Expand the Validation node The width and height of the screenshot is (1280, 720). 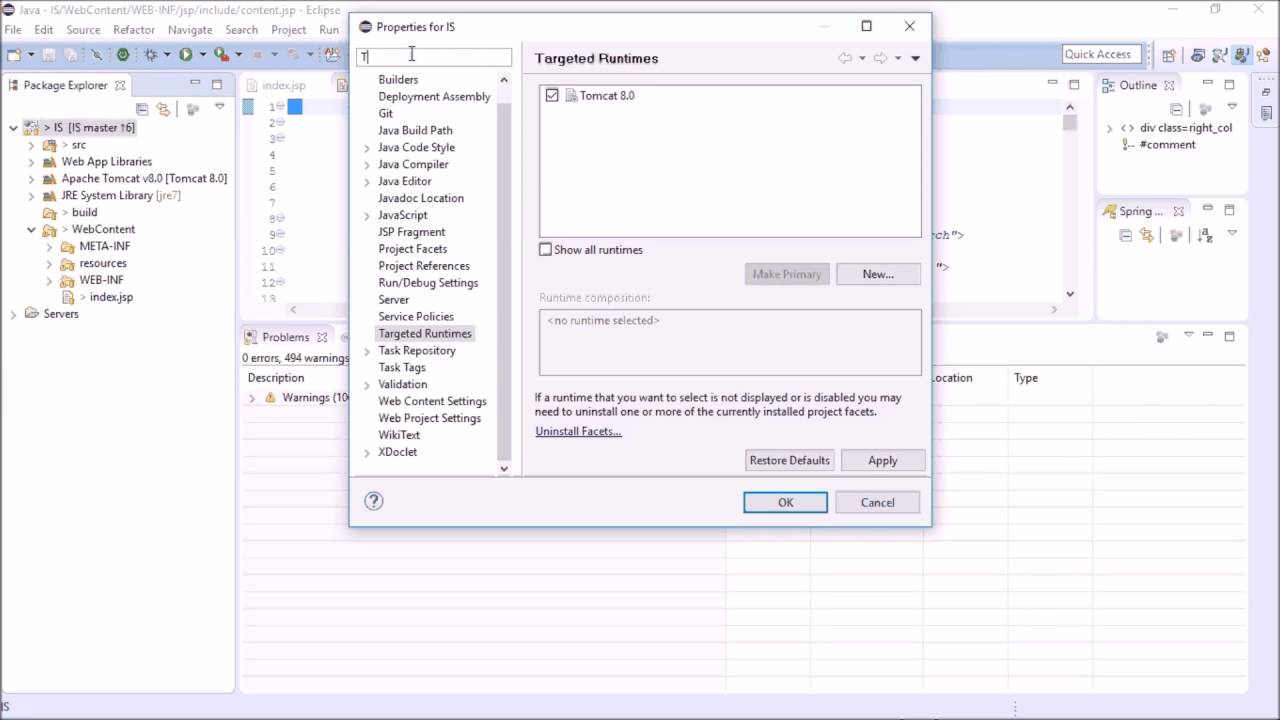click(367, 385)
